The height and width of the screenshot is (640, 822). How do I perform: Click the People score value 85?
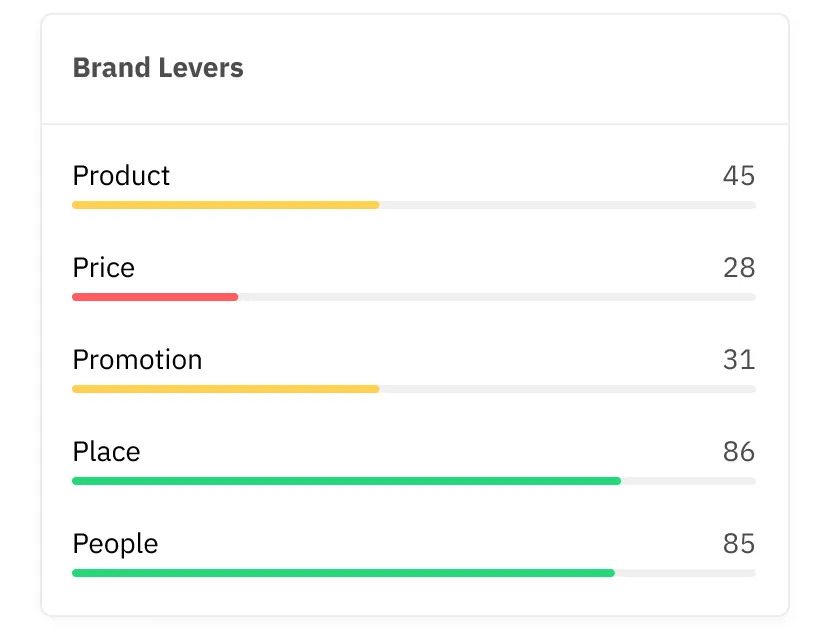739,544
